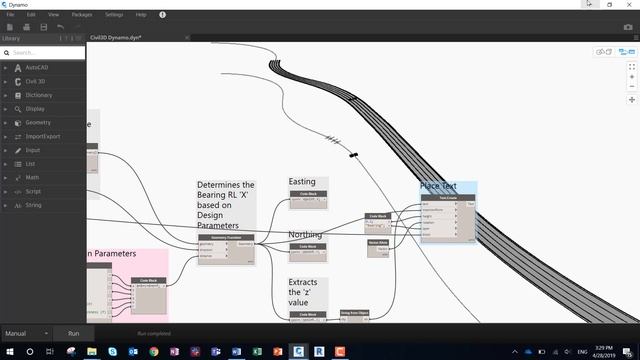Undo the last action
The image size is (640, 360).
point(60,27)
